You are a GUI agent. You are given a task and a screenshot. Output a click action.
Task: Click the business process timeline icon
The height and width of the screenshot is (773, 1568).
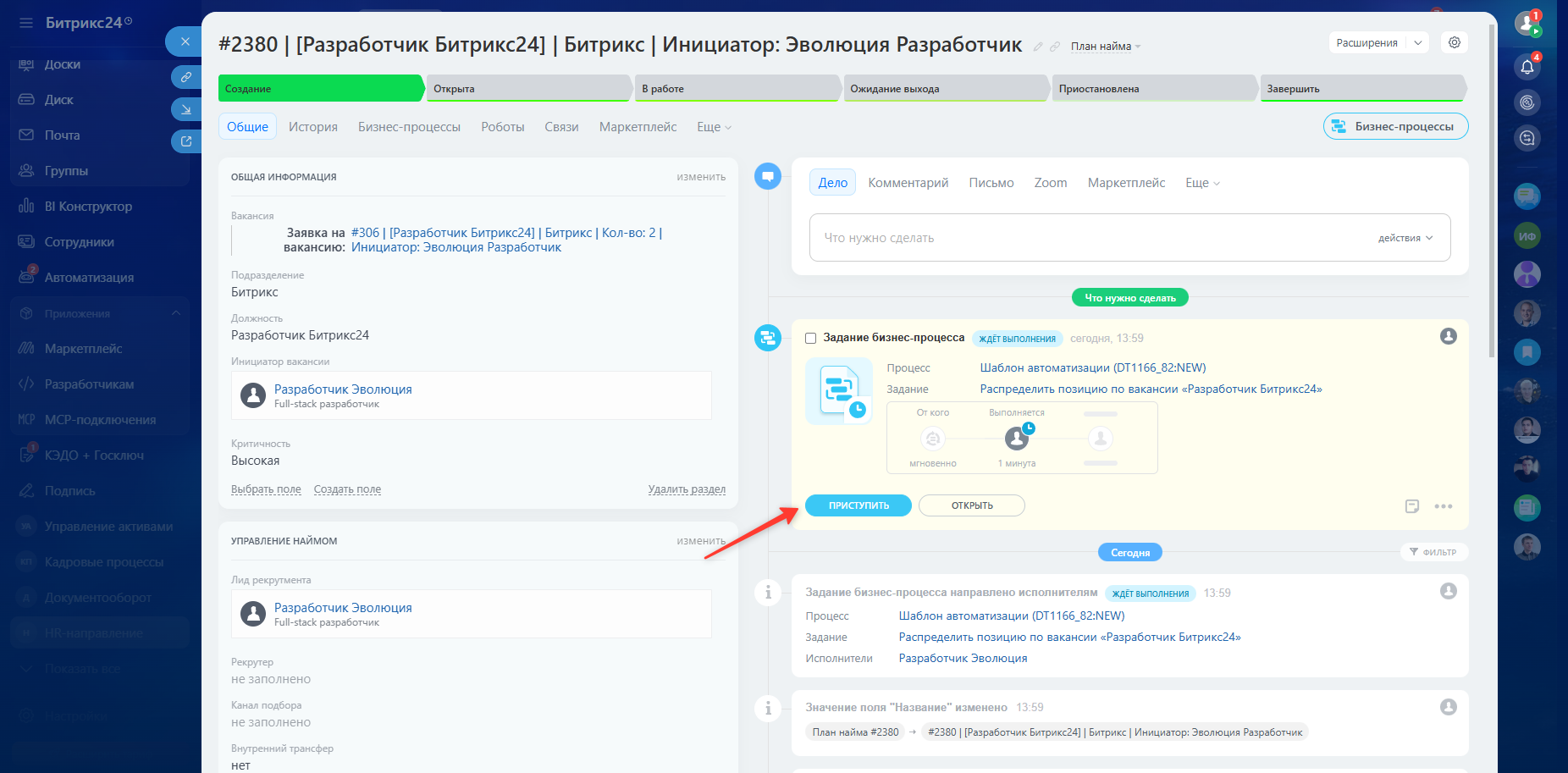(768, 338)
